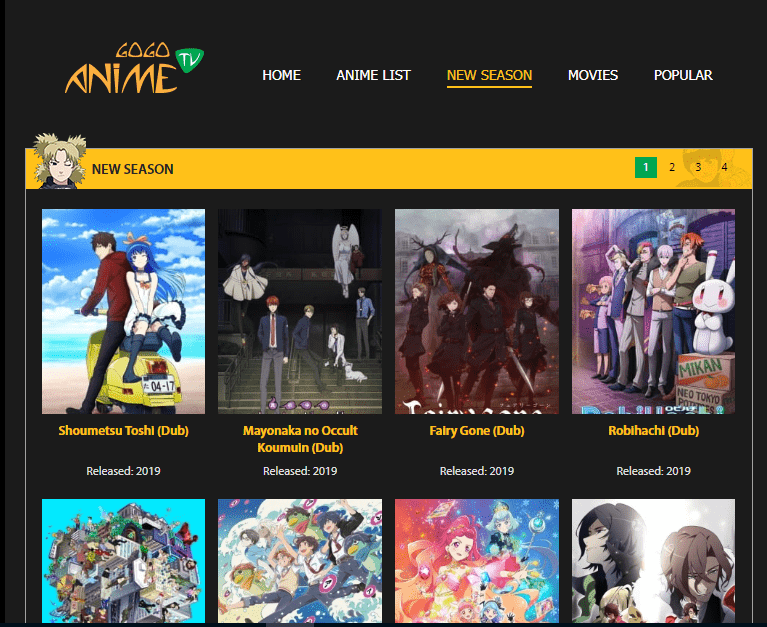Click the NEW SEASON section heading text
This screenshot has height=627, width=767.
click(133, 169)
